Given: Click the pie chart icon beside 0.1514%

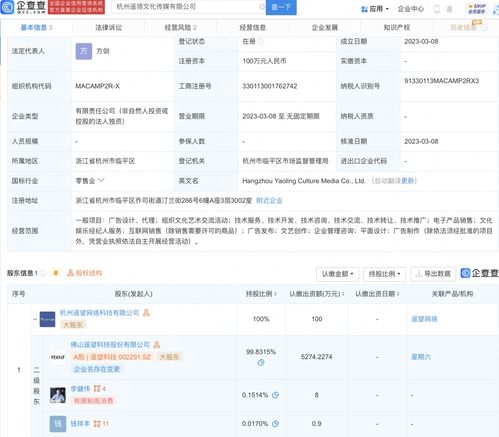Looking at the screenshot, I should click(275, 395).
